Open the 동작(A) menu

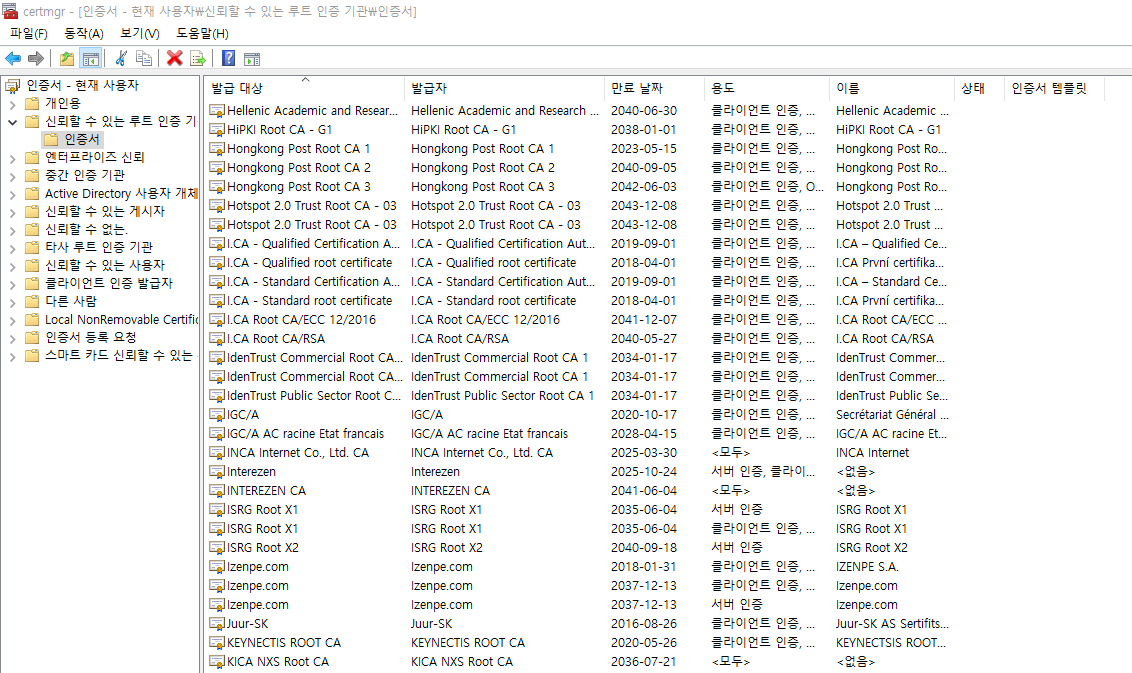click(84, 33)
